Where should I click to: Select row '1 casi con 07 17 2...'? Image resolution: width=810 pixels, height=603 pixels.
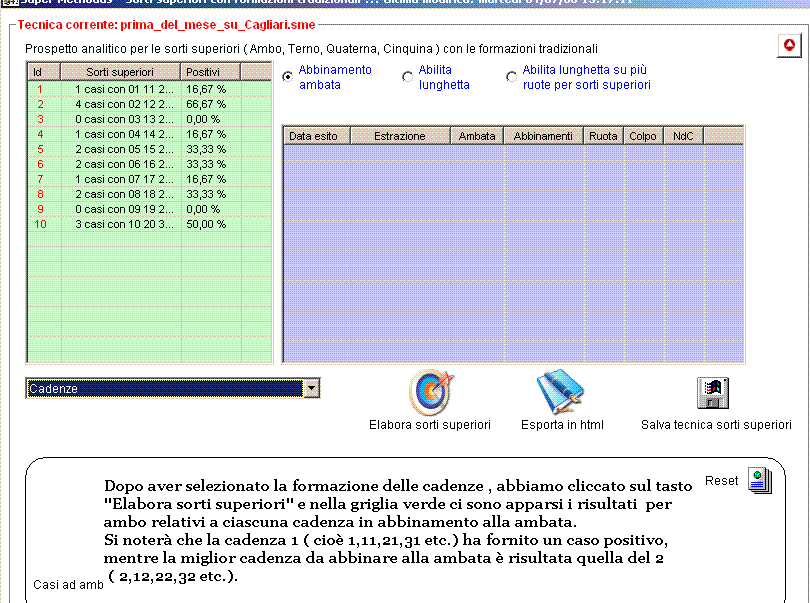tap(149, 179)
